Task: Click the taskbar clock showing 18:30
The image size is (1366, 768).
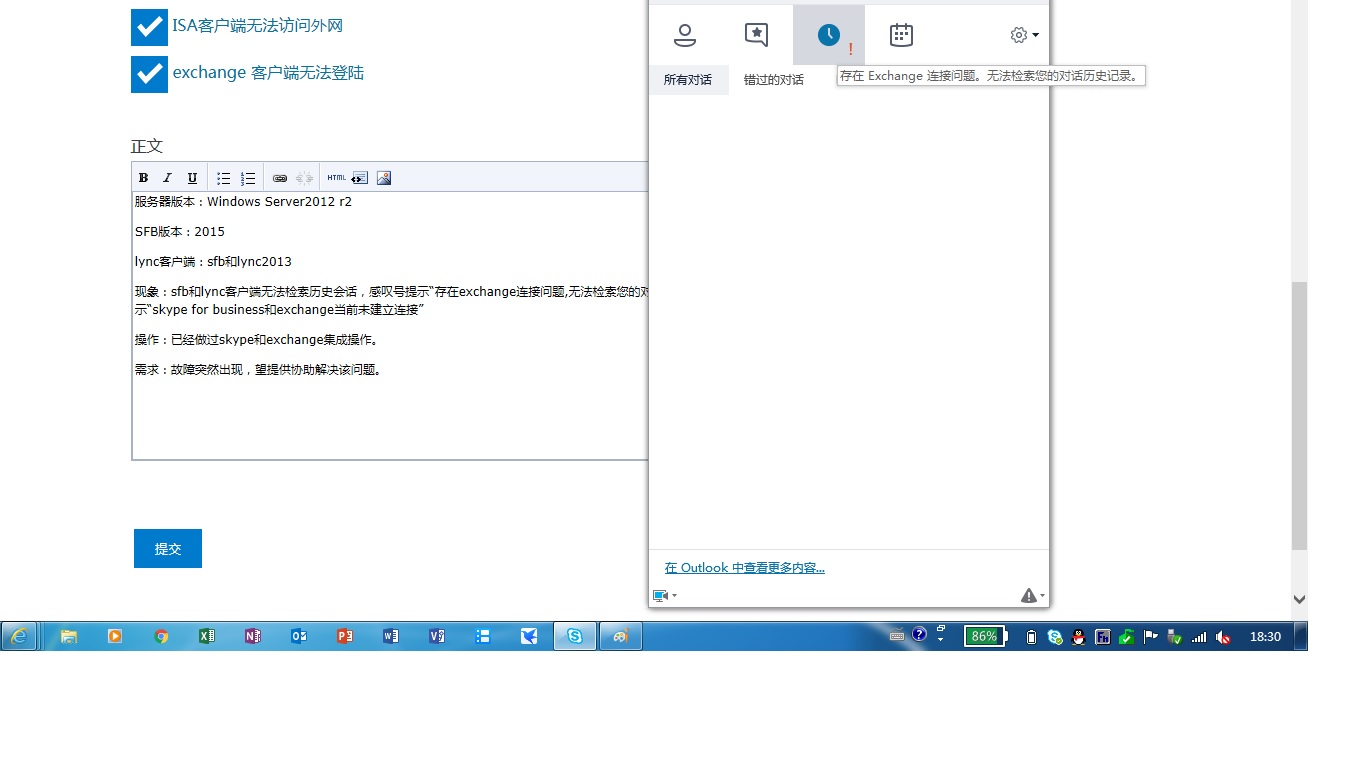Action: 1265,637
